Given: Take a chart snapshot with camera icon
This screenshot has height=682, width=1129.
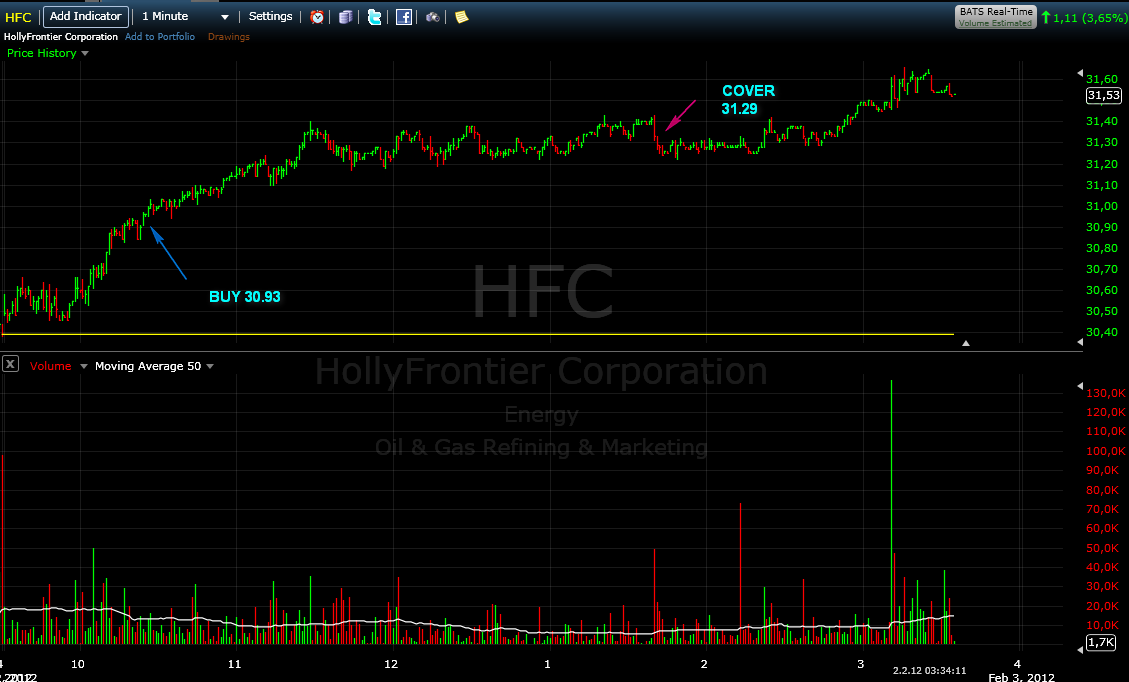Looking at the screenshot, I should pyautogui.click(x=433, y=17).
